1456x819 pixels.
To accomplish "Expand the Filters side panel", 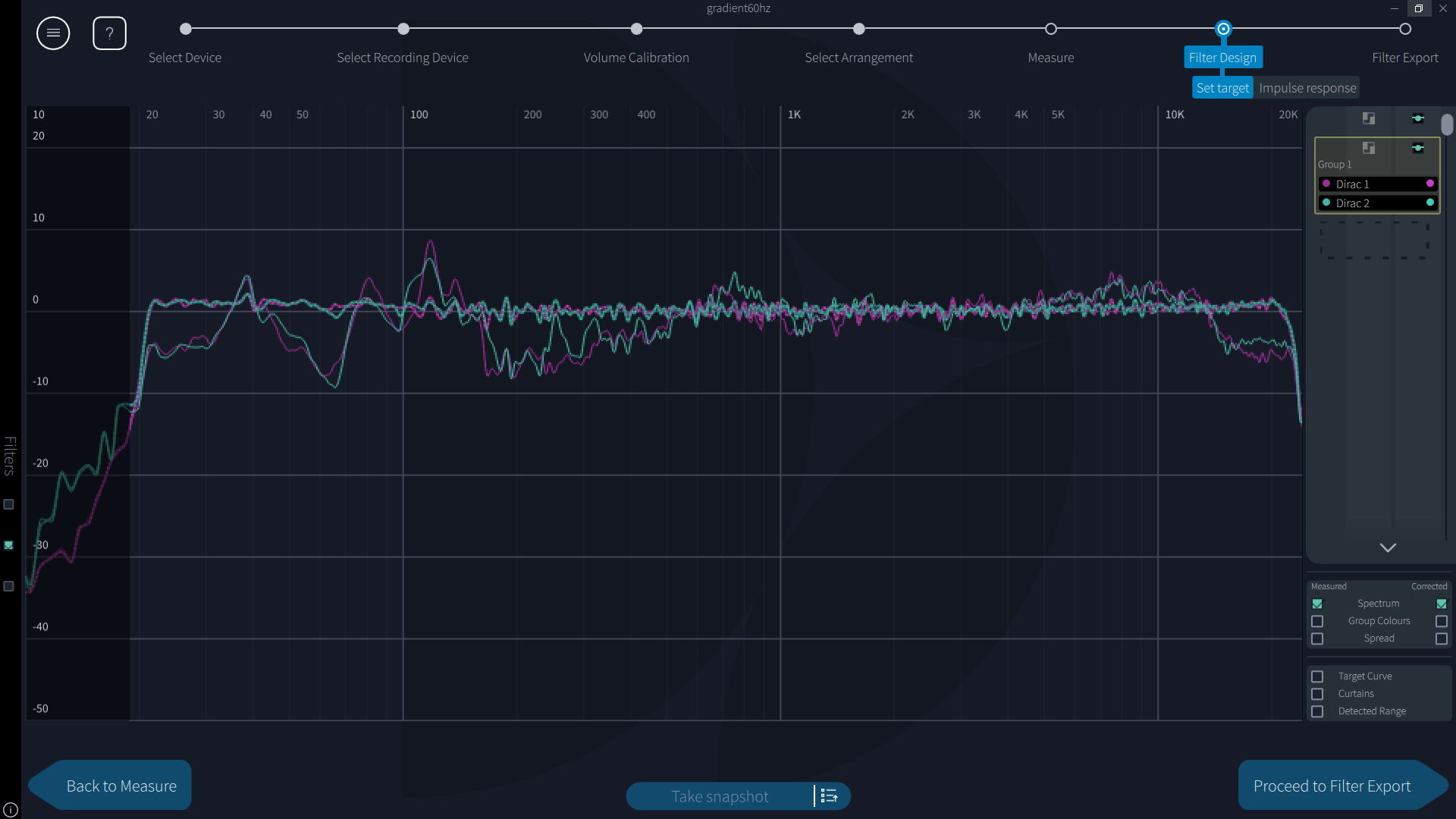I will (x=9, y=455).
